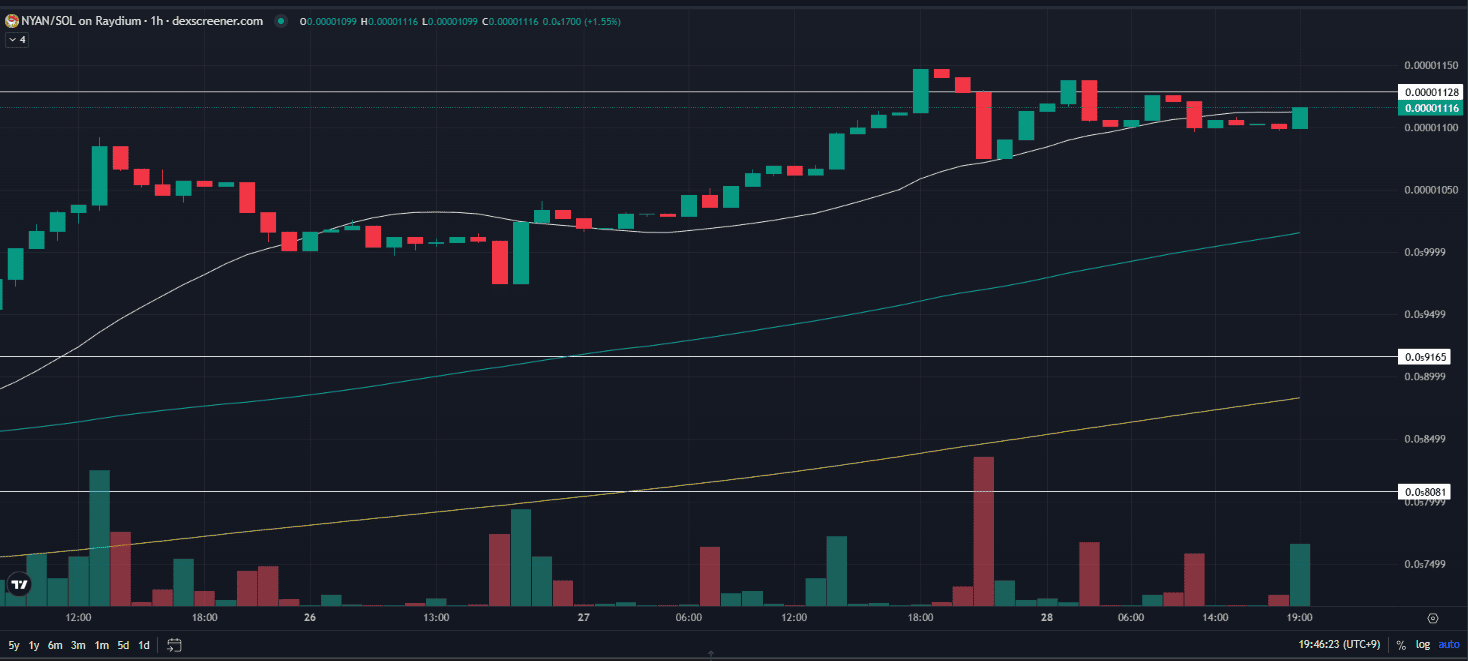Image resolution: width=1468 pixels, height=661 pixels.
Task: Click the 19:00 time axis label
Action: [1299, 618]
